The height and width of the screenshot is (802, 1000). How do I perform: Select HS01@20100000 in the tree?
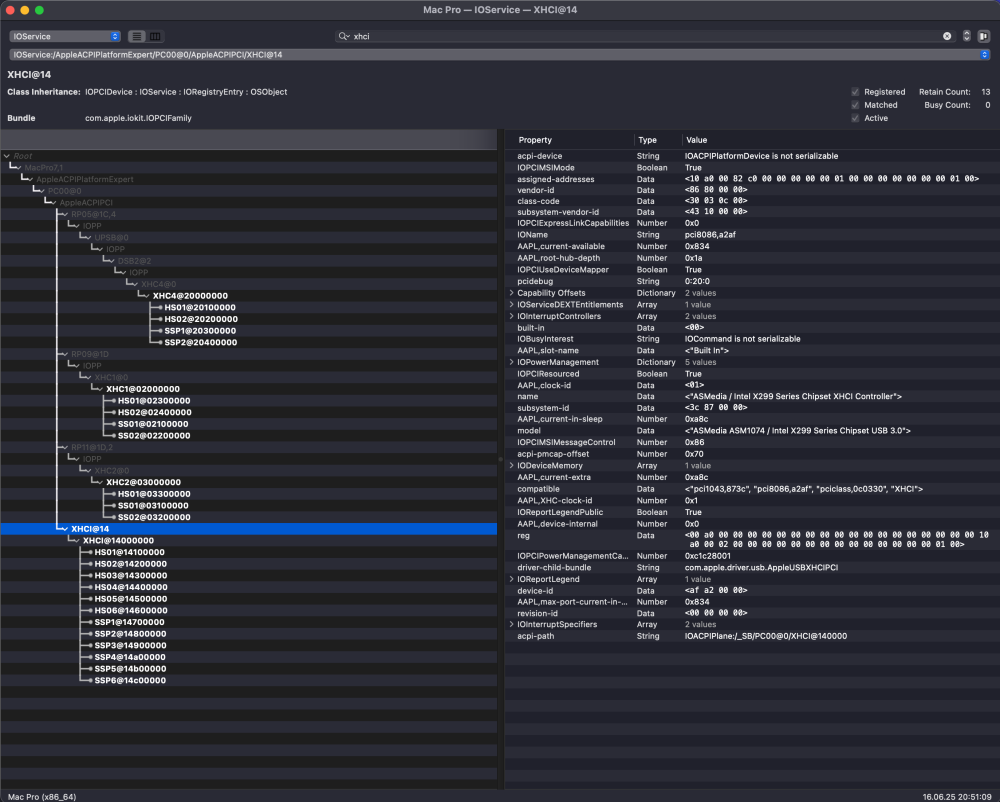click(200, 307)
